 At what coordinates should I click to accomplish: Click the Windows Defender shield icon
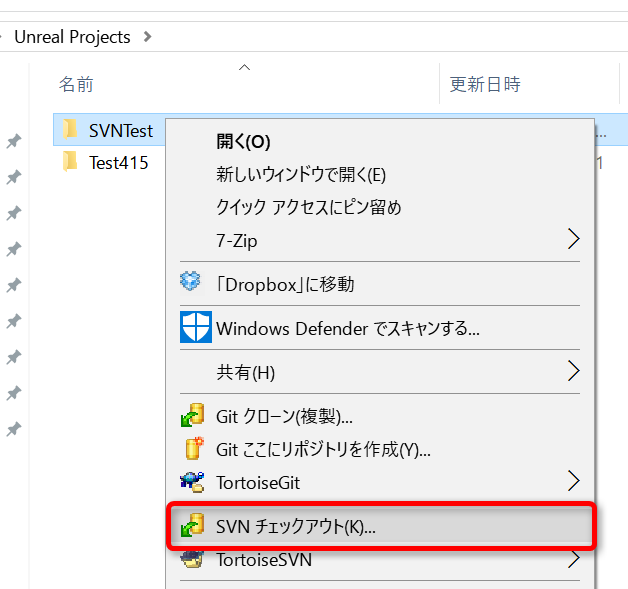196,327
